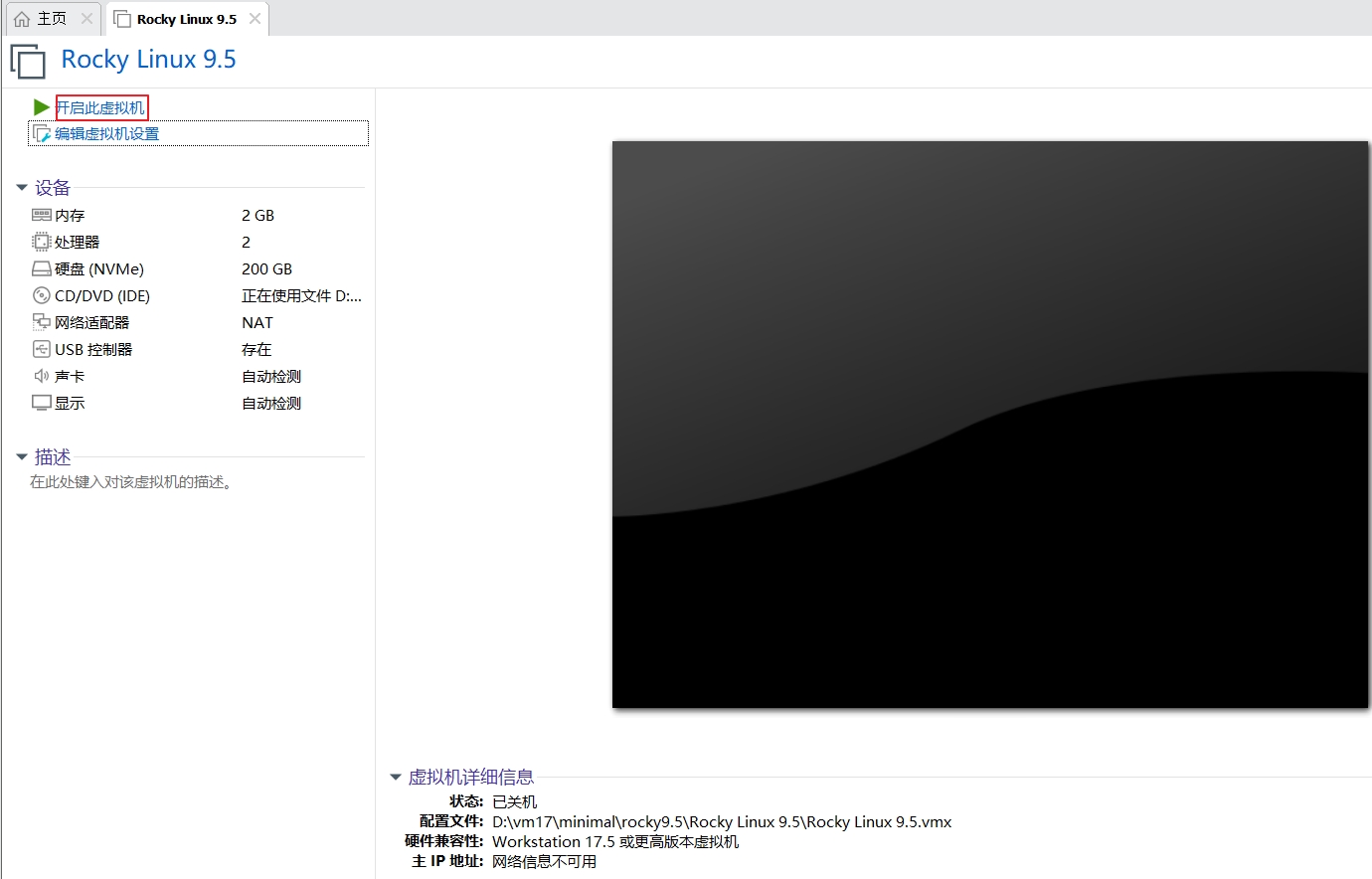Screen dimensions: 1372x879
Task: Click the NAT network value
Action: (257, 322)
